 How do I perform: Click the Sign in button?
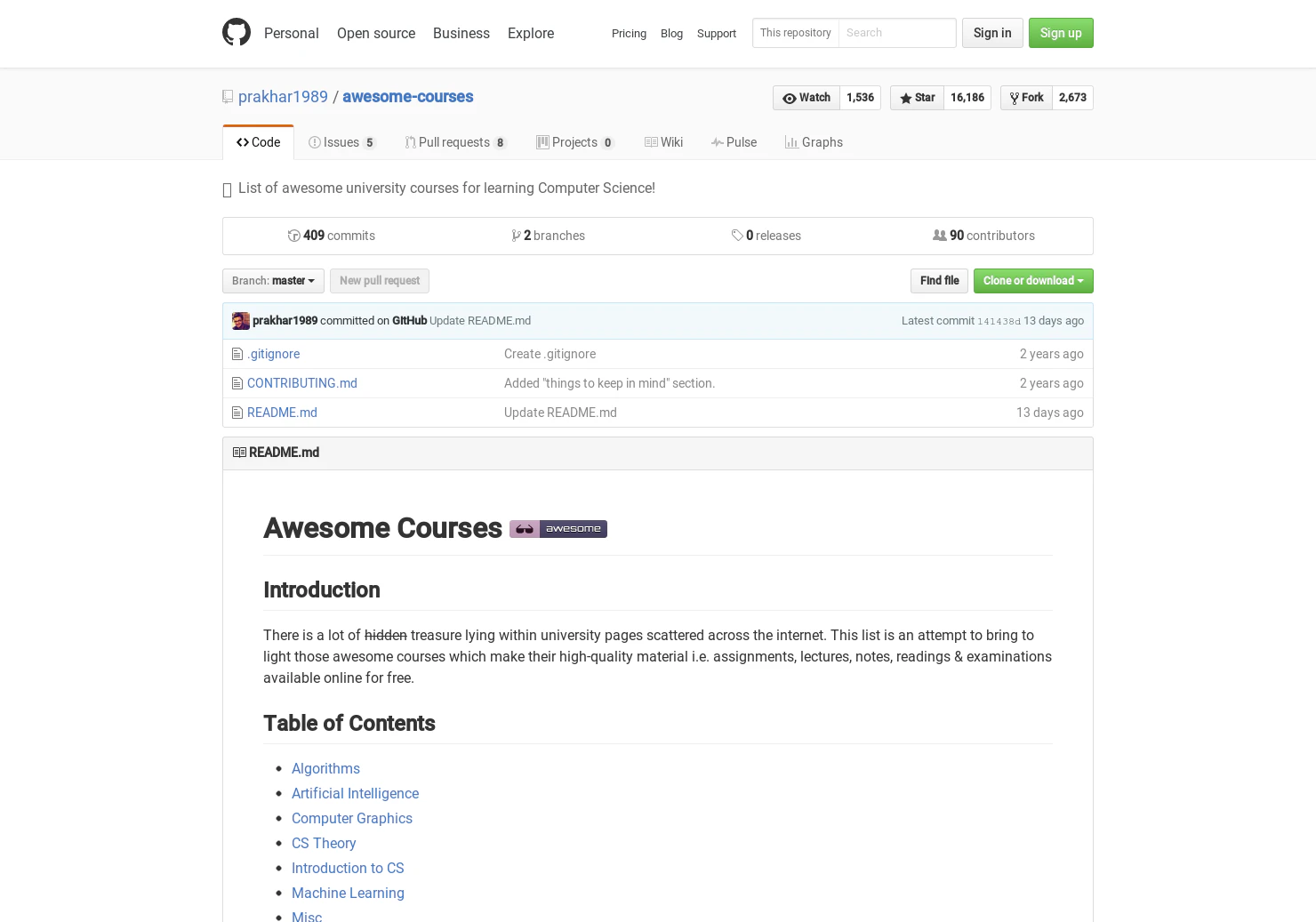click(x=992, y=33)
